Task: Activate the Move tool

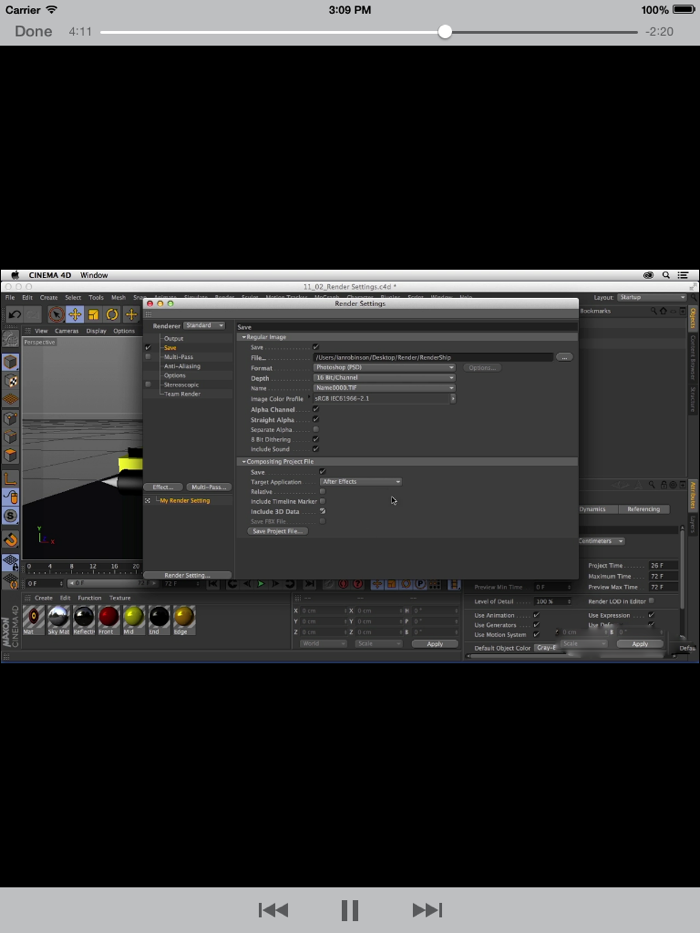Action: pos(75,314)
